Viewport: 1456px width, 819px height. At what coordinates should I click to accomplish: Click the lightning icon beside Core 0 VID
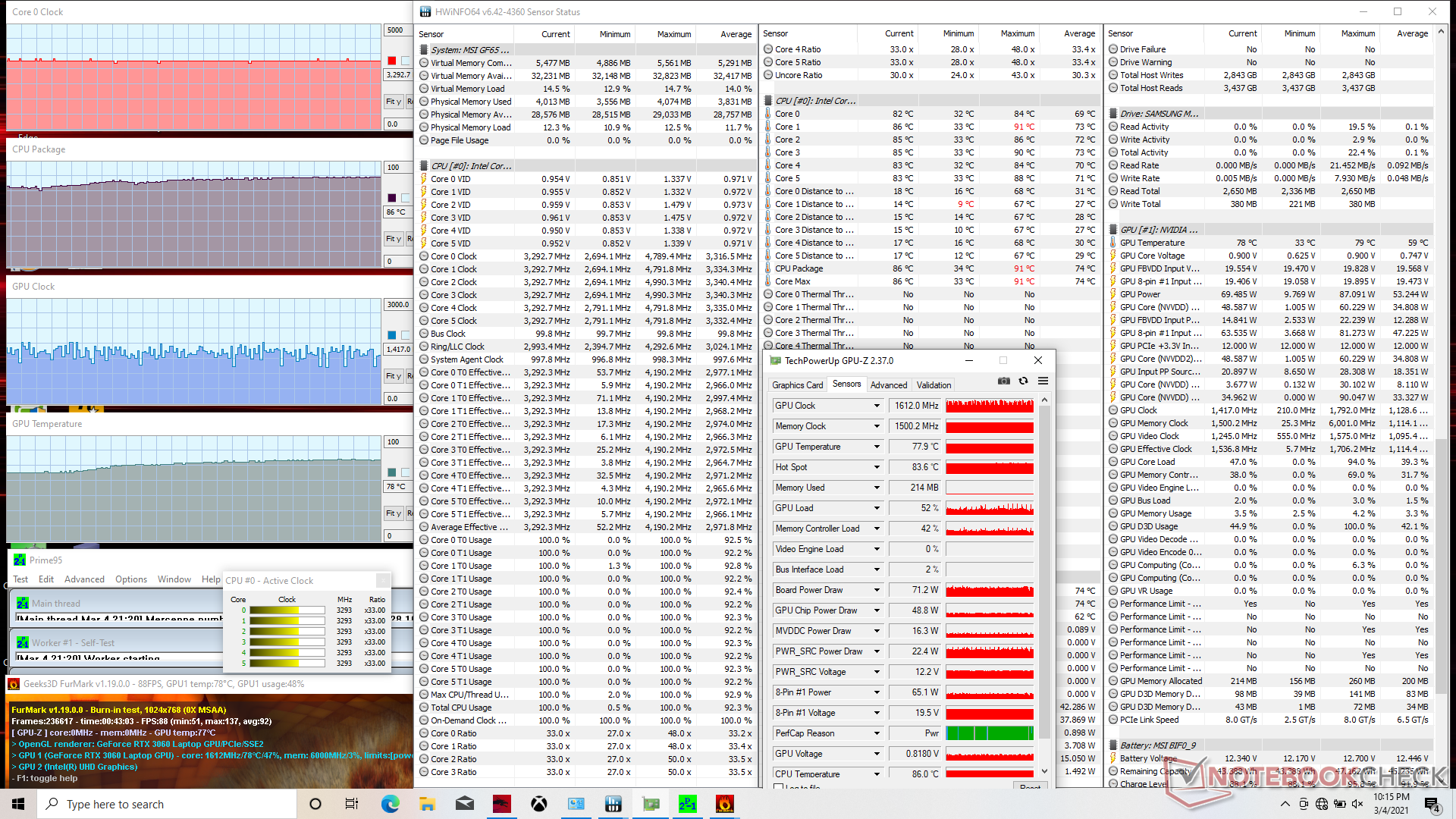point(424,179)
